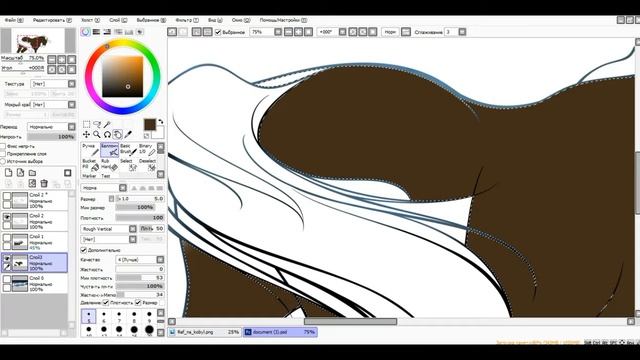Toggle visibility of layer Слой 2 *
Screen dimensions: 640x360
click(x=7, y=196)
